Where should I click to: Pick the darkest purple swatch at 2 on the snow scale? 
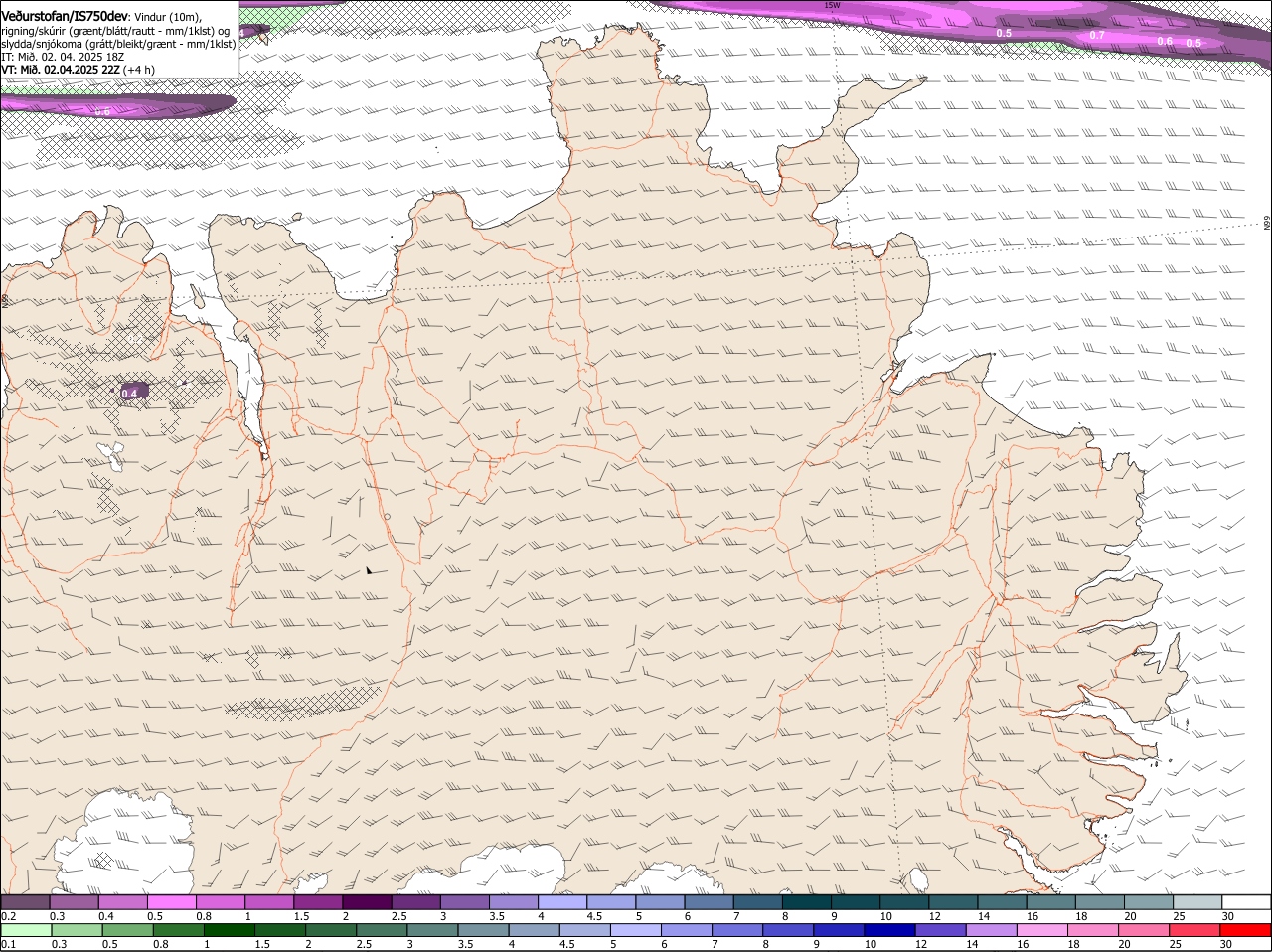pyautogui.click(x=367, y=901)
